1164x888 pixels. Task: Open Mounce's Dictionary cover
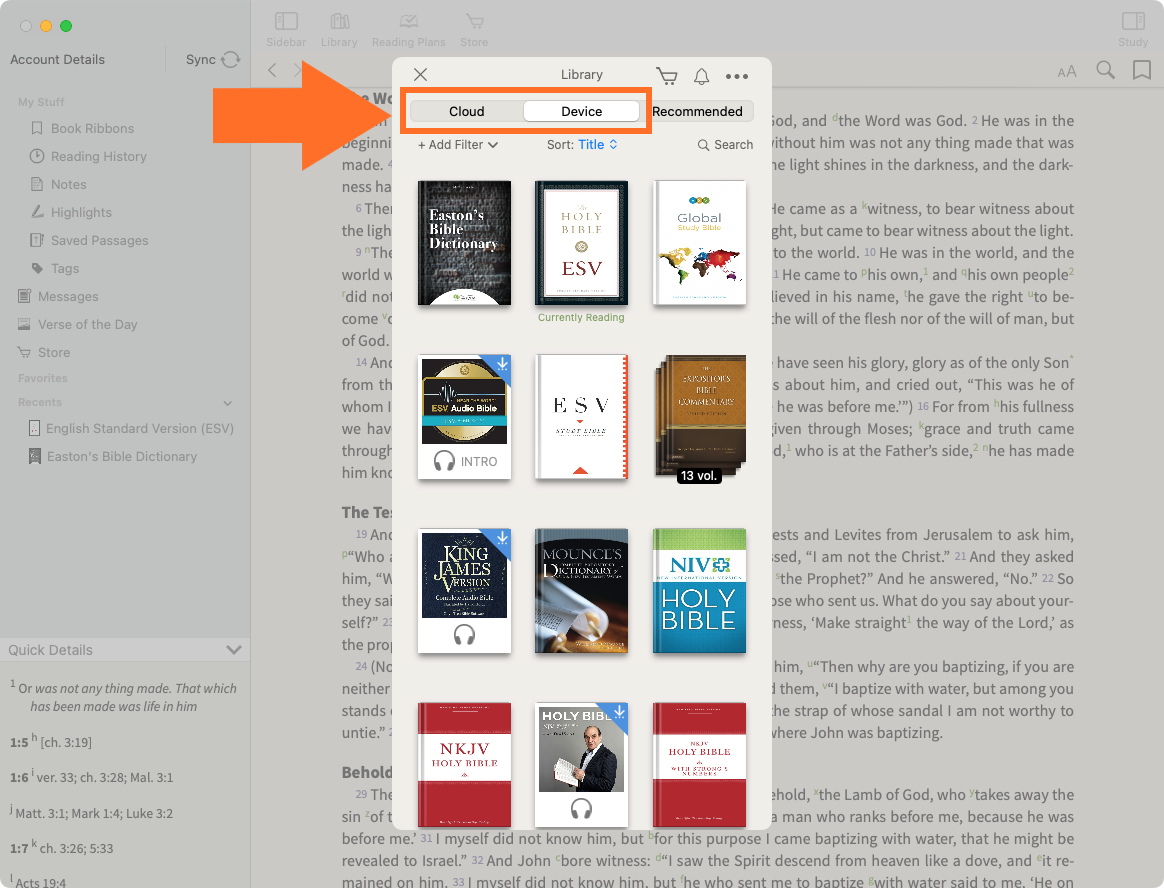tap(581, 591)
